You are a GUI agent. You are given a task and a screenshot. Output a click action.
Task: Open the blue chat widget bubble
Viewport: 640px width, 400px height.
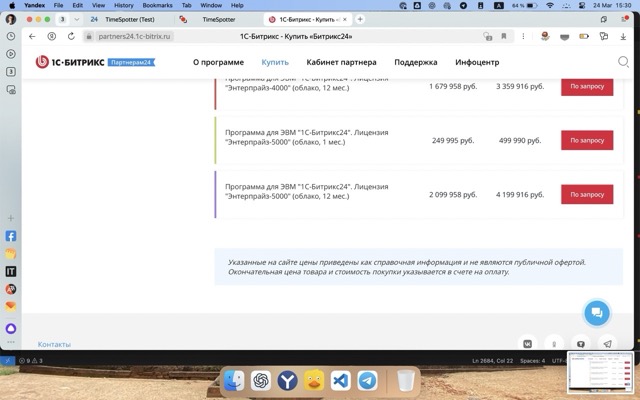point(597,313)
